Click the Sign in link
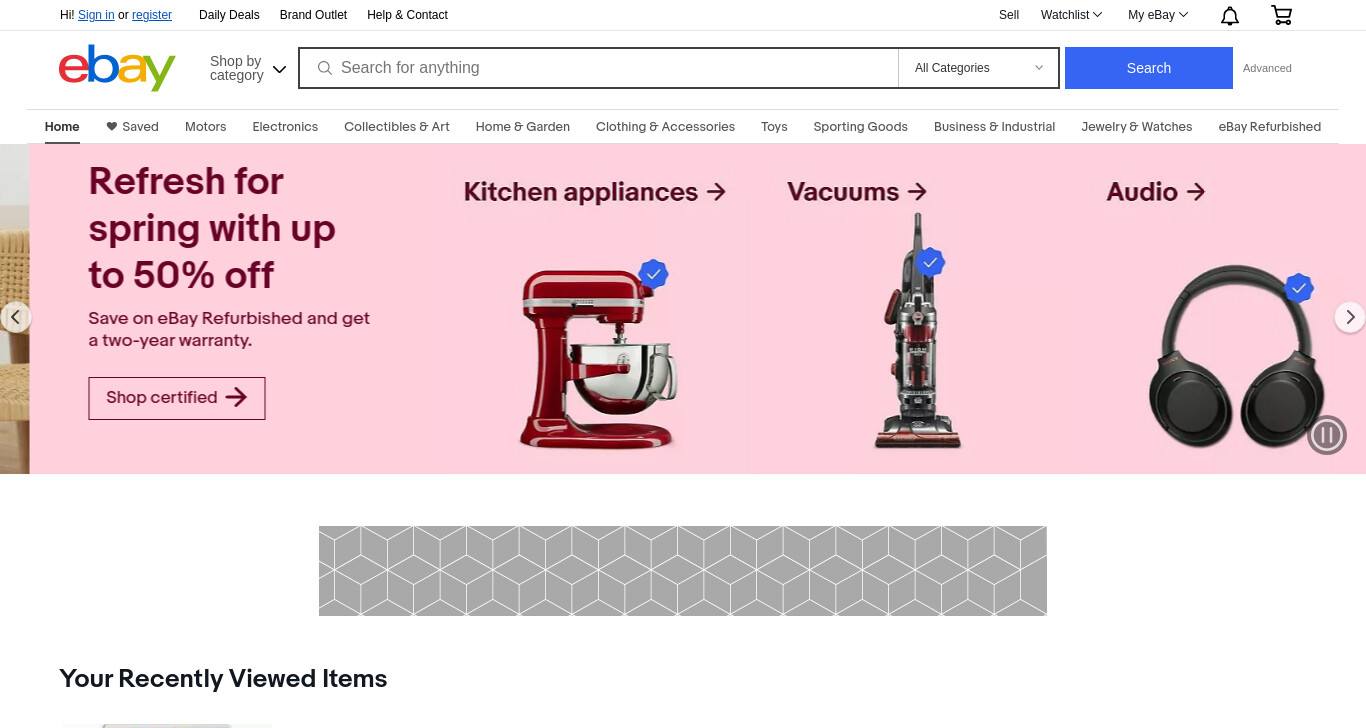This screenshot has height=728, width=1366. [x=96, y=15]
